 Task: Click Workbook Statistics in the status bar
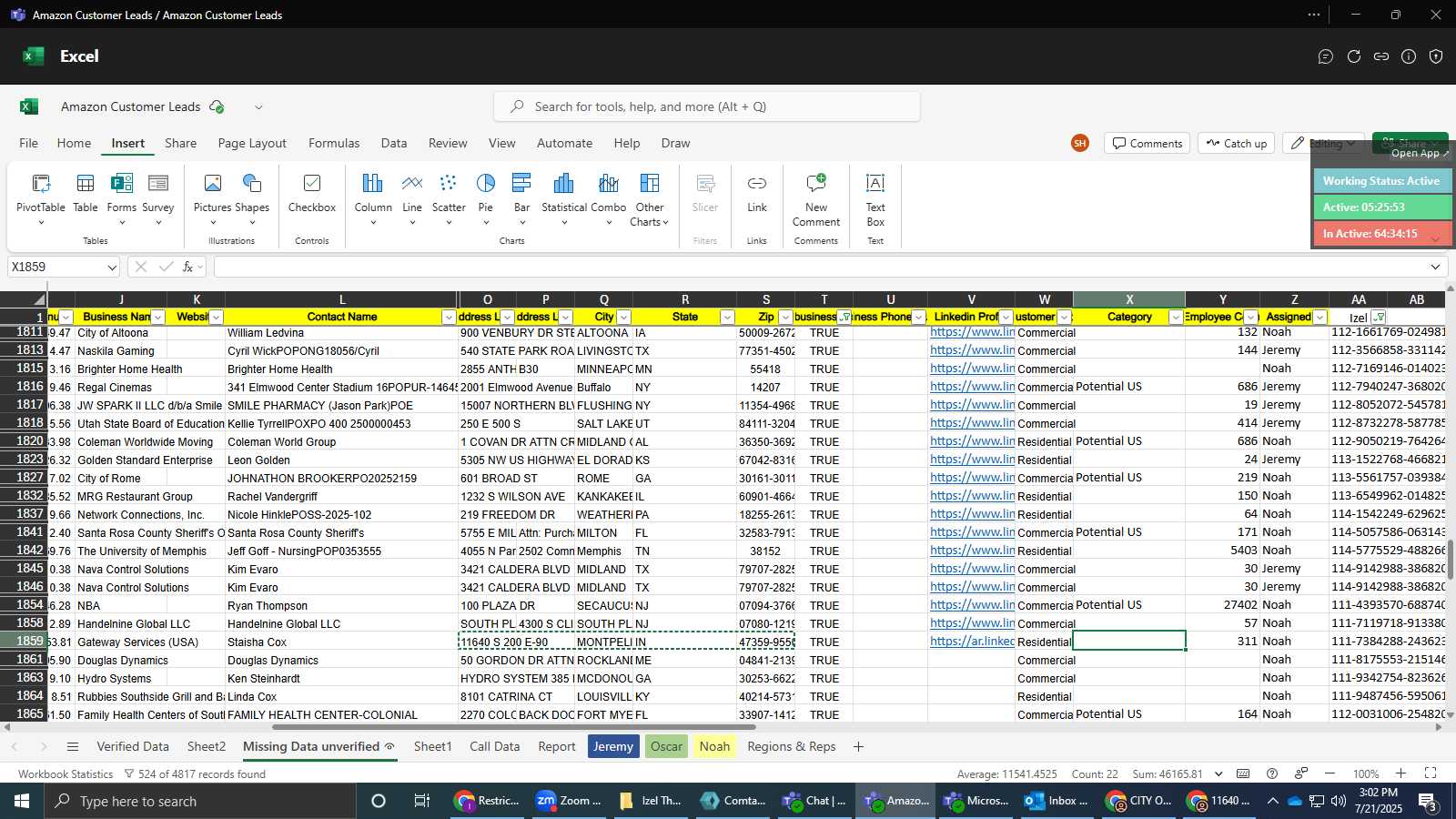tap(66, 774)
